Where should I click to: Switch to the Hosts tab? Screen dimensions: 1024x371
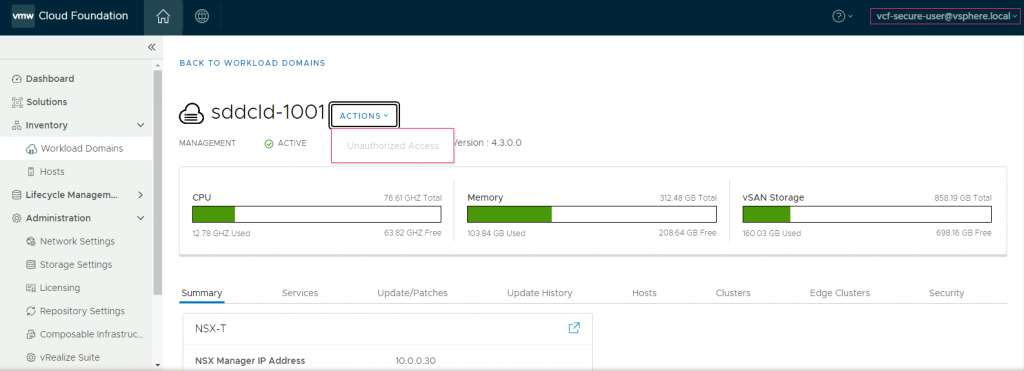(x=645, y=293)
